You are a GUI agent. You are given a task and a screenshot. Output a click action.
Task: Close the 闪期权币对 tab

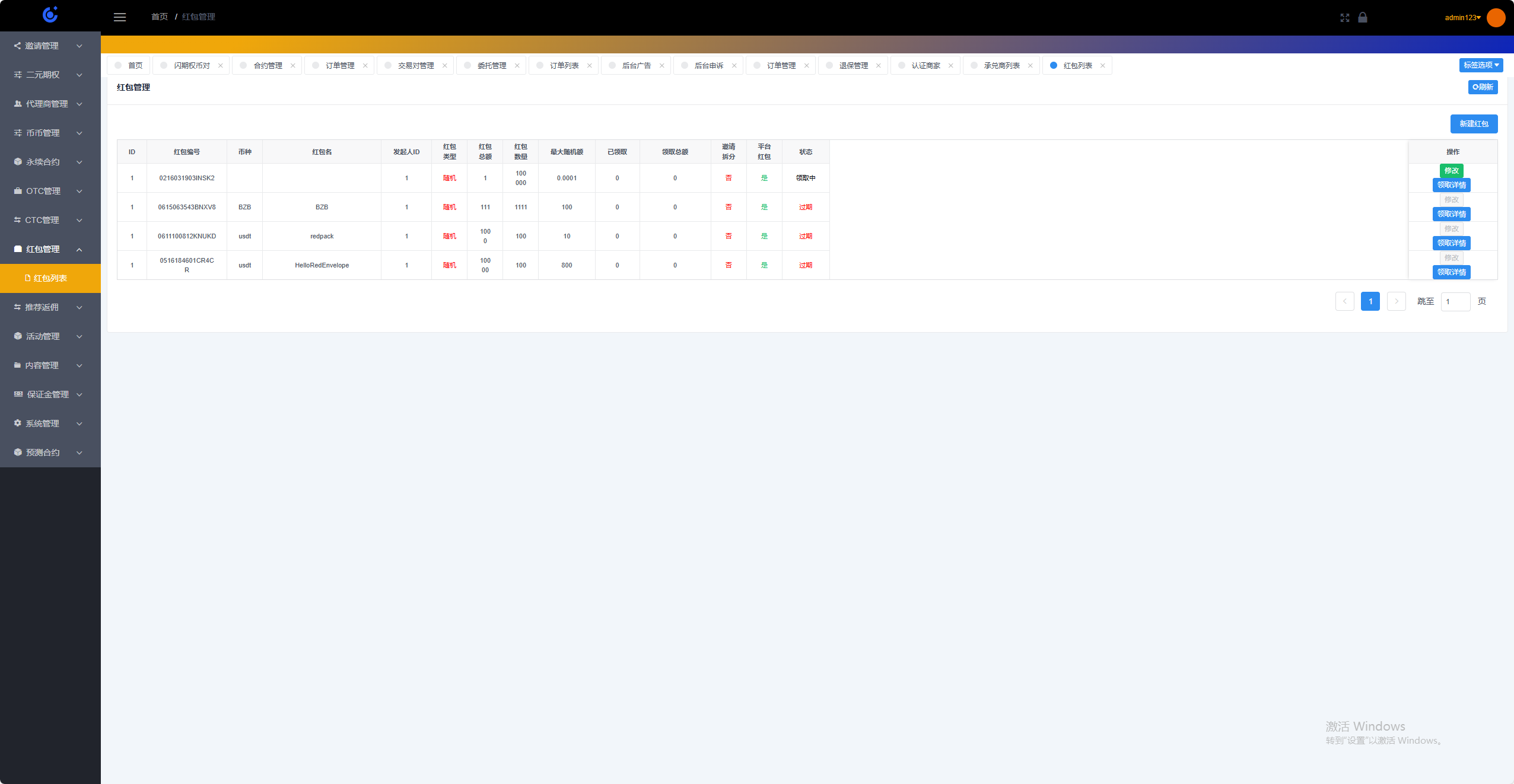point(221,66)
